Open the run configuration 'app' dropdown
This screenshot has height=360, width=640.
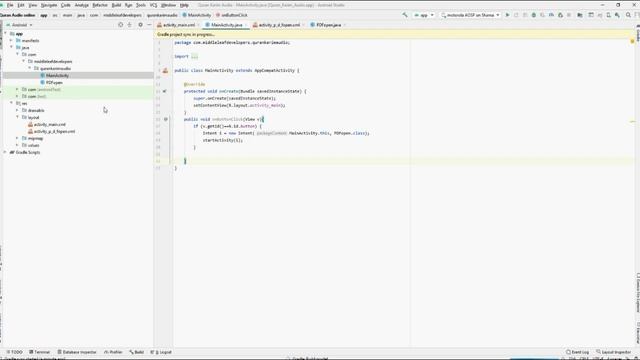(424, 15)
